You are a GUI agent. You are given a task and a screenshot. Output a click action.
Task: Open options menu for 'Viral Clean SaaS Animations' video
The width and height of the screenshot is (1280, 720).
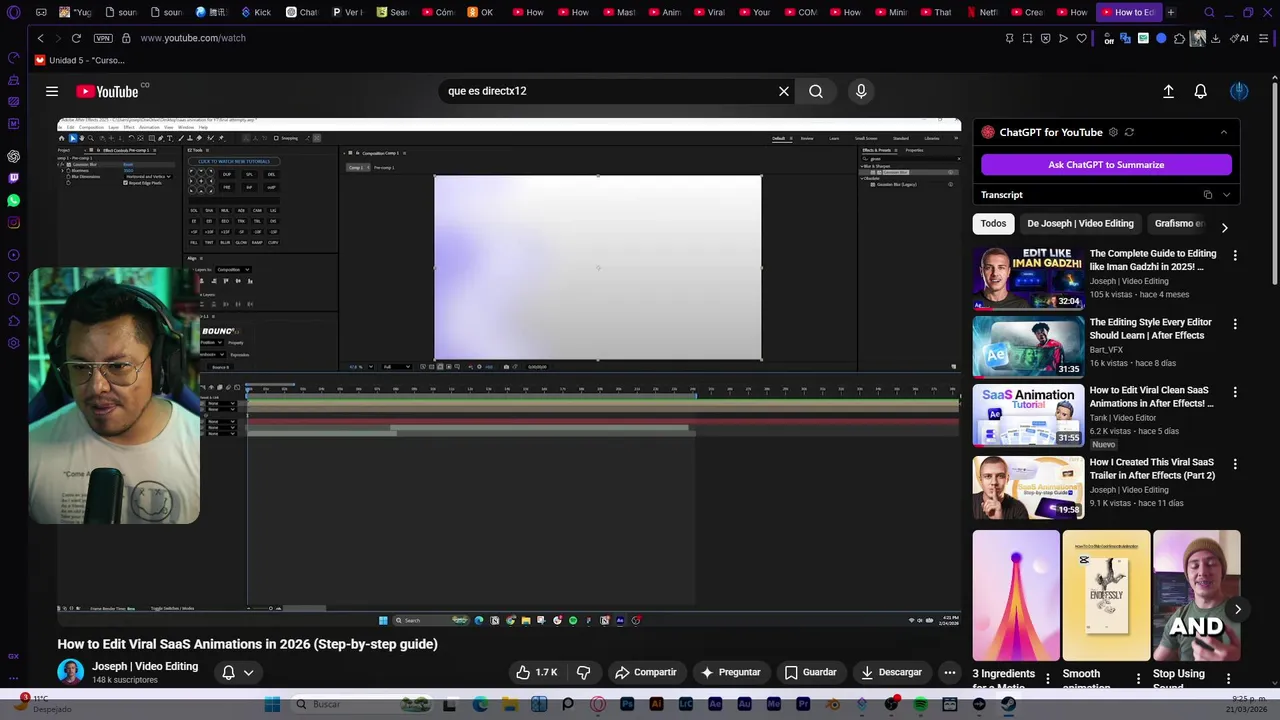1235,392
